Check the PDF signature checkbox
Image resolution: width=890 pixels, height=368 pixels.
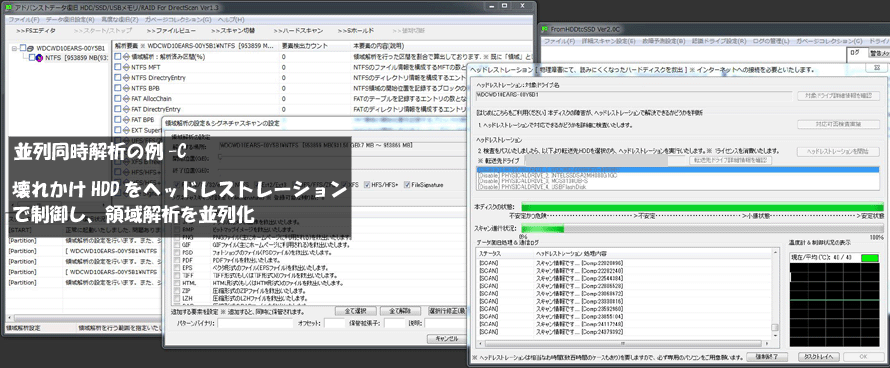(x=177, y=260)
